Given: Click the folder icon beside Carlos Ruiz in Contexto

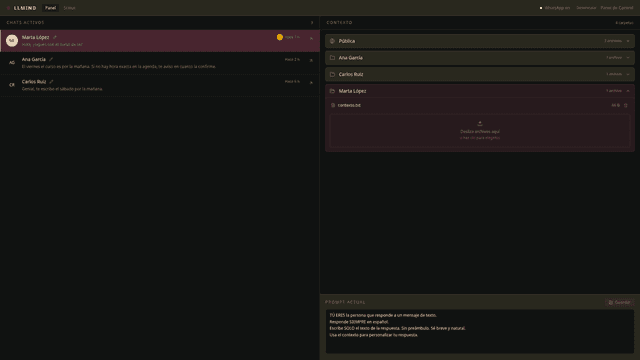Looking at the screenshot, I should [x=332, y=74].
